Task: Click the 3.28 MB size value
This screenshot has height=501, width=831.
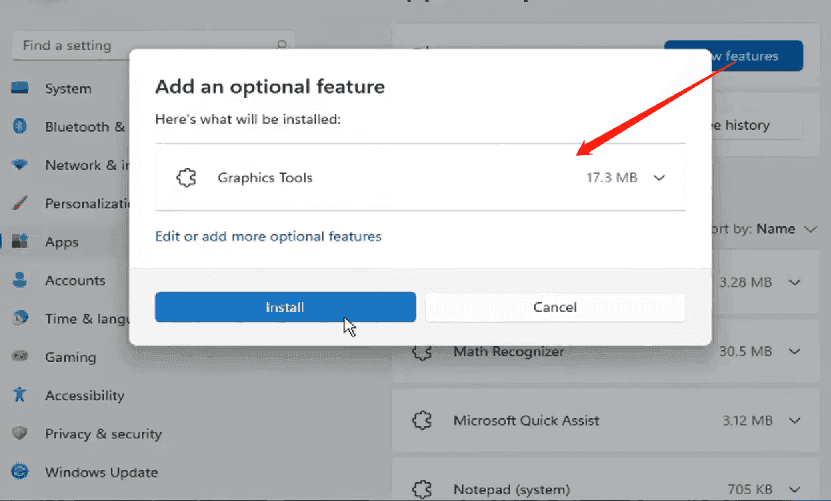Action: click(x=746, y=282)
